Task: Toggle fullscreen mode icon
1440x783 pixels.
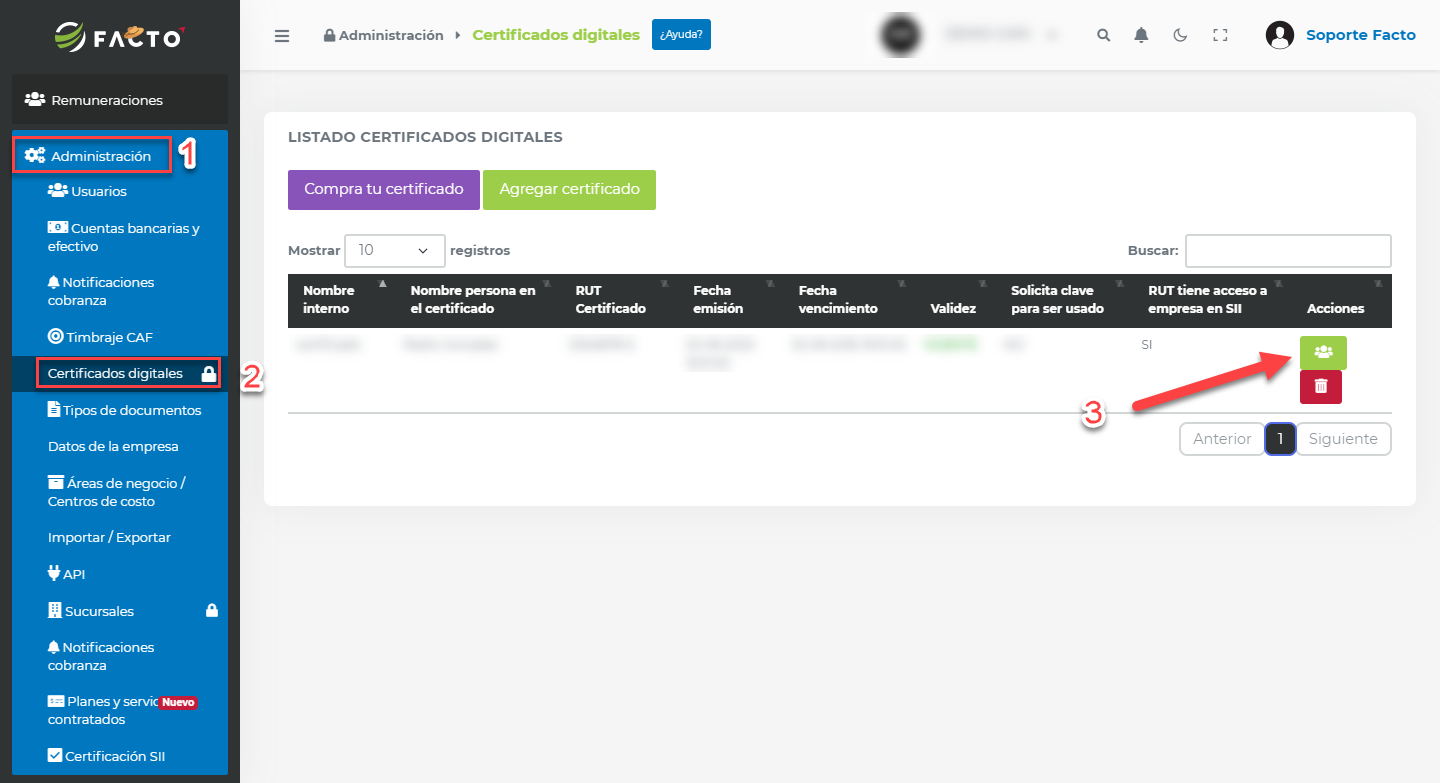Action: pos(1219,35)
